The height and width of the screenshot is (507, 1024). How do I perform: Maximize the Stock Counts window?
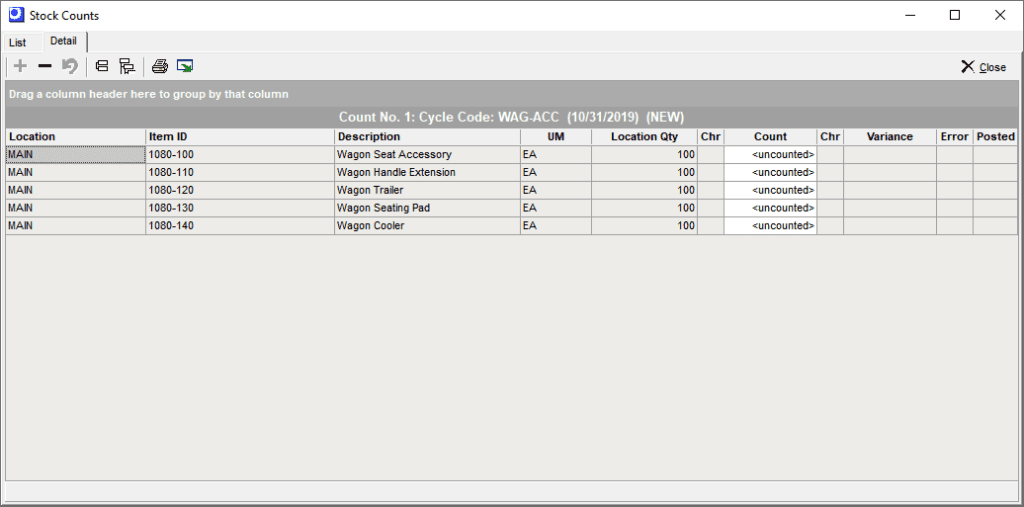pyautogui.click(x=955, y=15)
